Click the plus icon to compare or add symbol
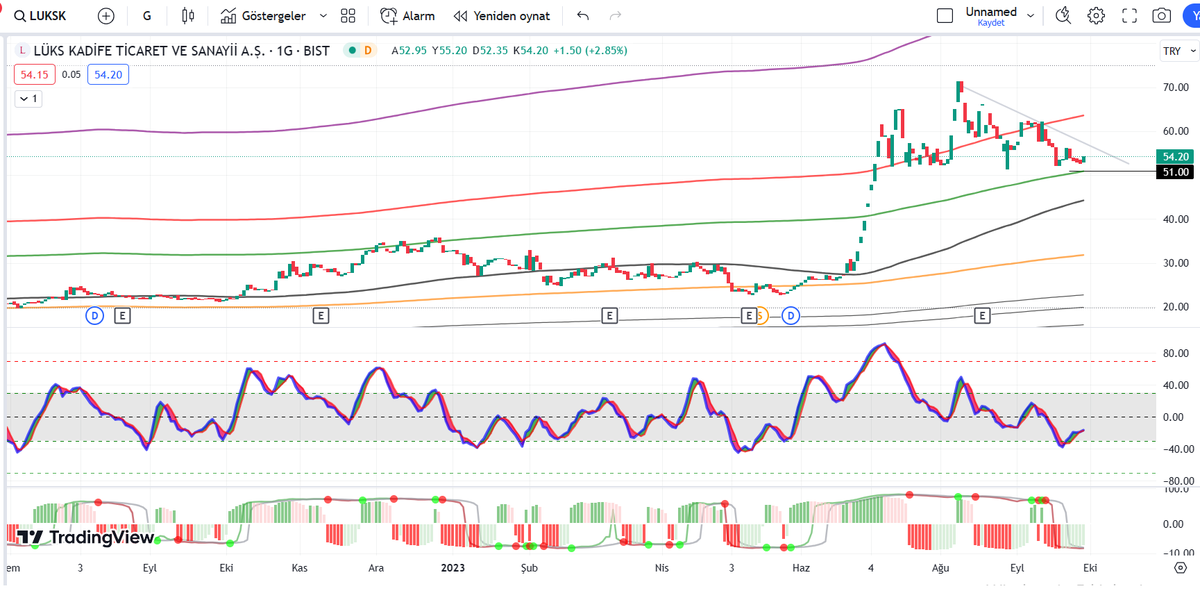 pos(106,16)
